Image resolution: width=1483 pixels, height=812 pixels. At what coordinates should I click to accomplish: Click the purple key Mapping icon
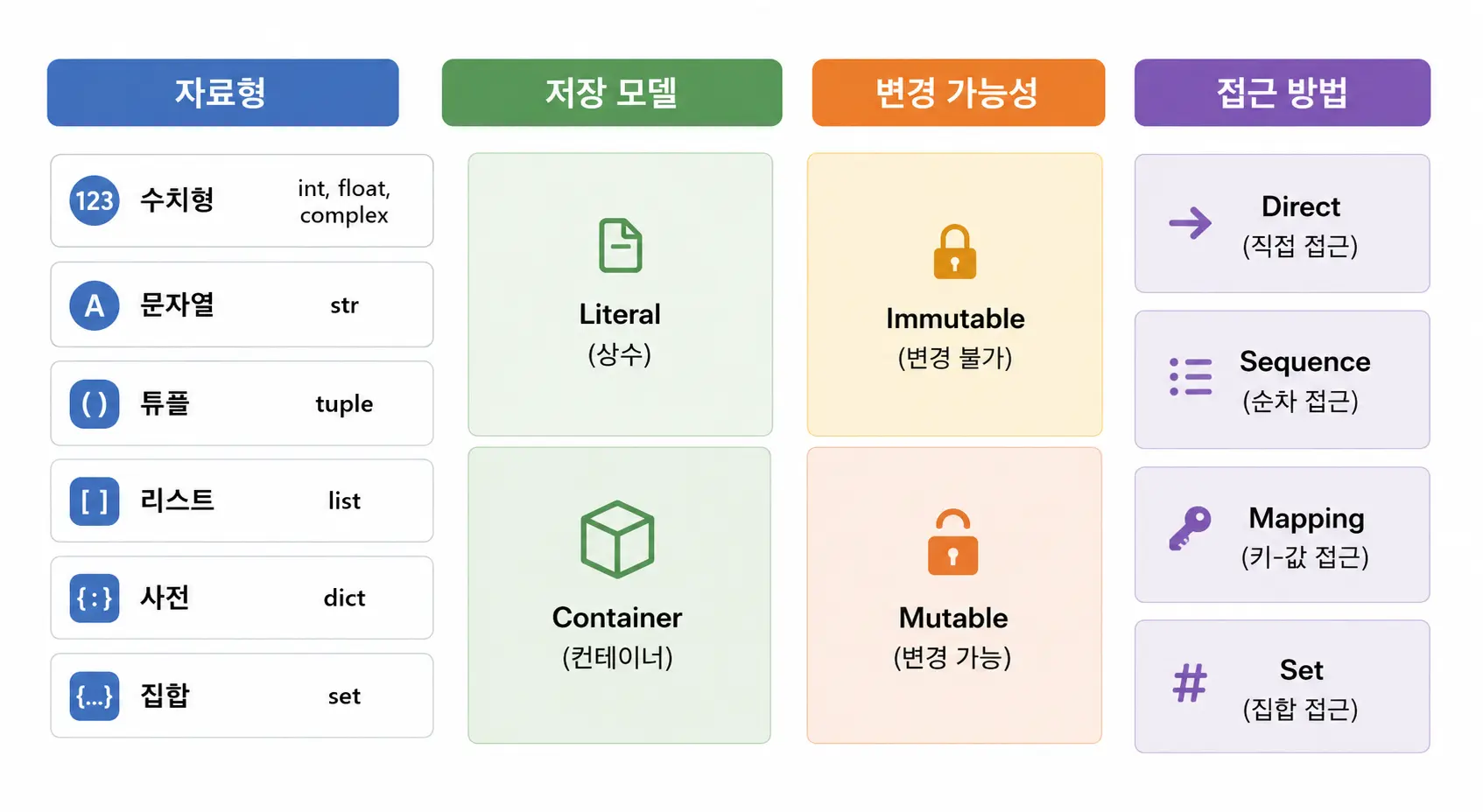(x=1191, y=528)
